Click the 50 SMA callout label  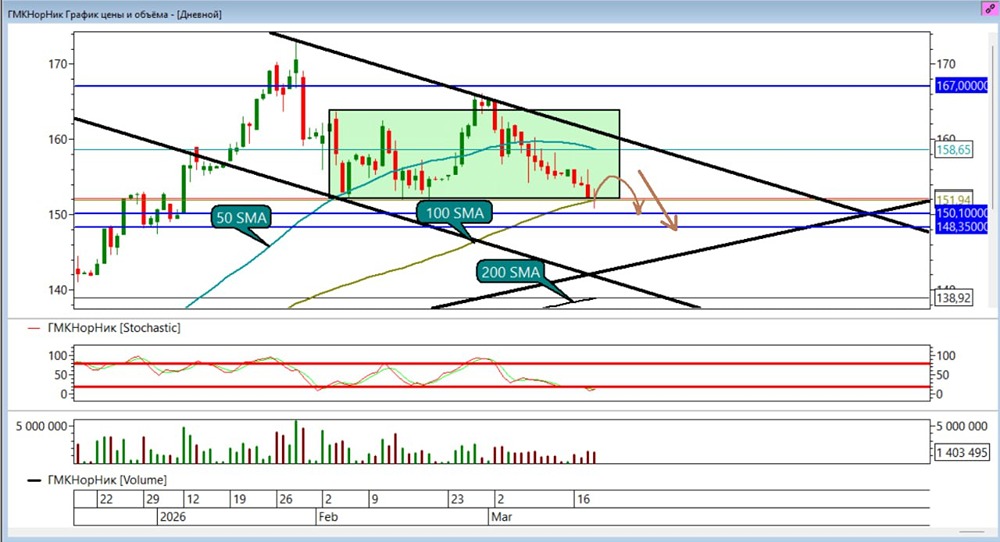pos(241,217)
